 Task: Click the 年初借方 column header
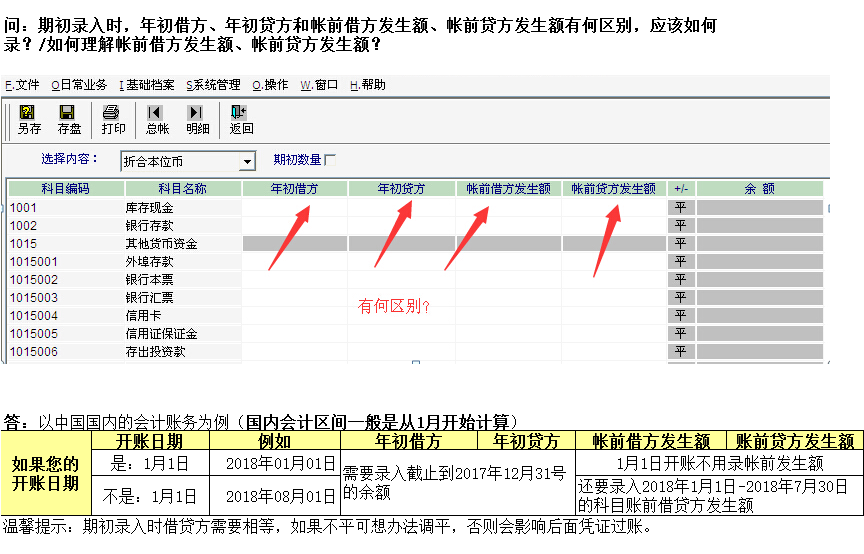(294, 189)
